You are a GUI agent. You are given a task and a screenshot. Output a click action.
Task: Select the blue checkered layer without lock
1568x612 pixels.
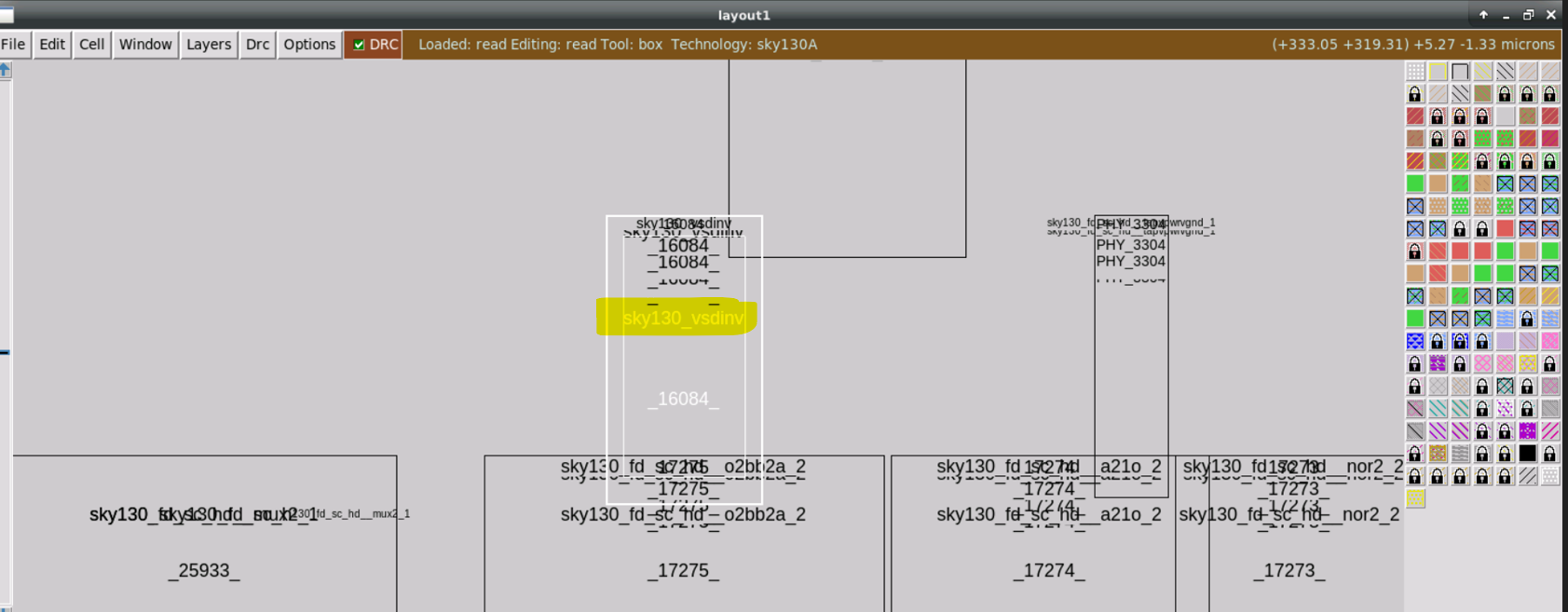click(x=1415, y=341)
